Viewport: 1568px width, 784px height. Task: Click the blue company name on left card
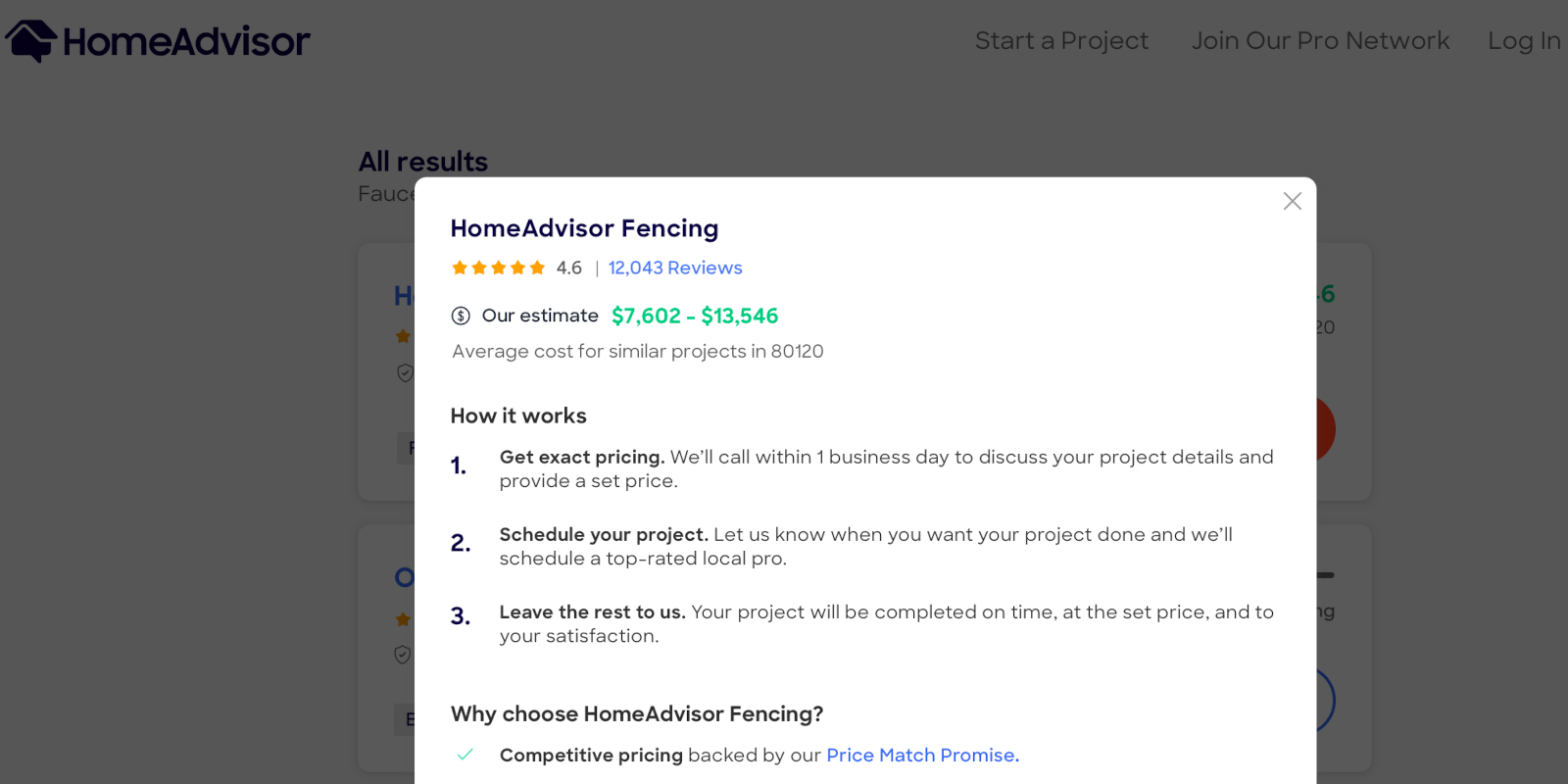tap(402, 294)
